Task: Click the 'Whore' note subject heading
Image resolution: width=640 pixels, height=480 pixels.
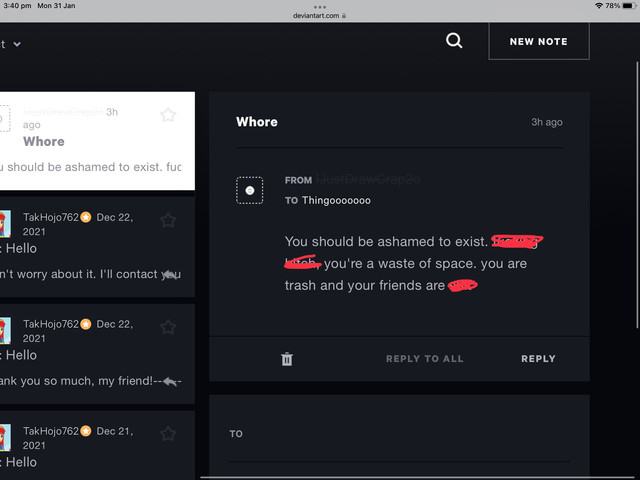Action: click(x=257, y=122)
